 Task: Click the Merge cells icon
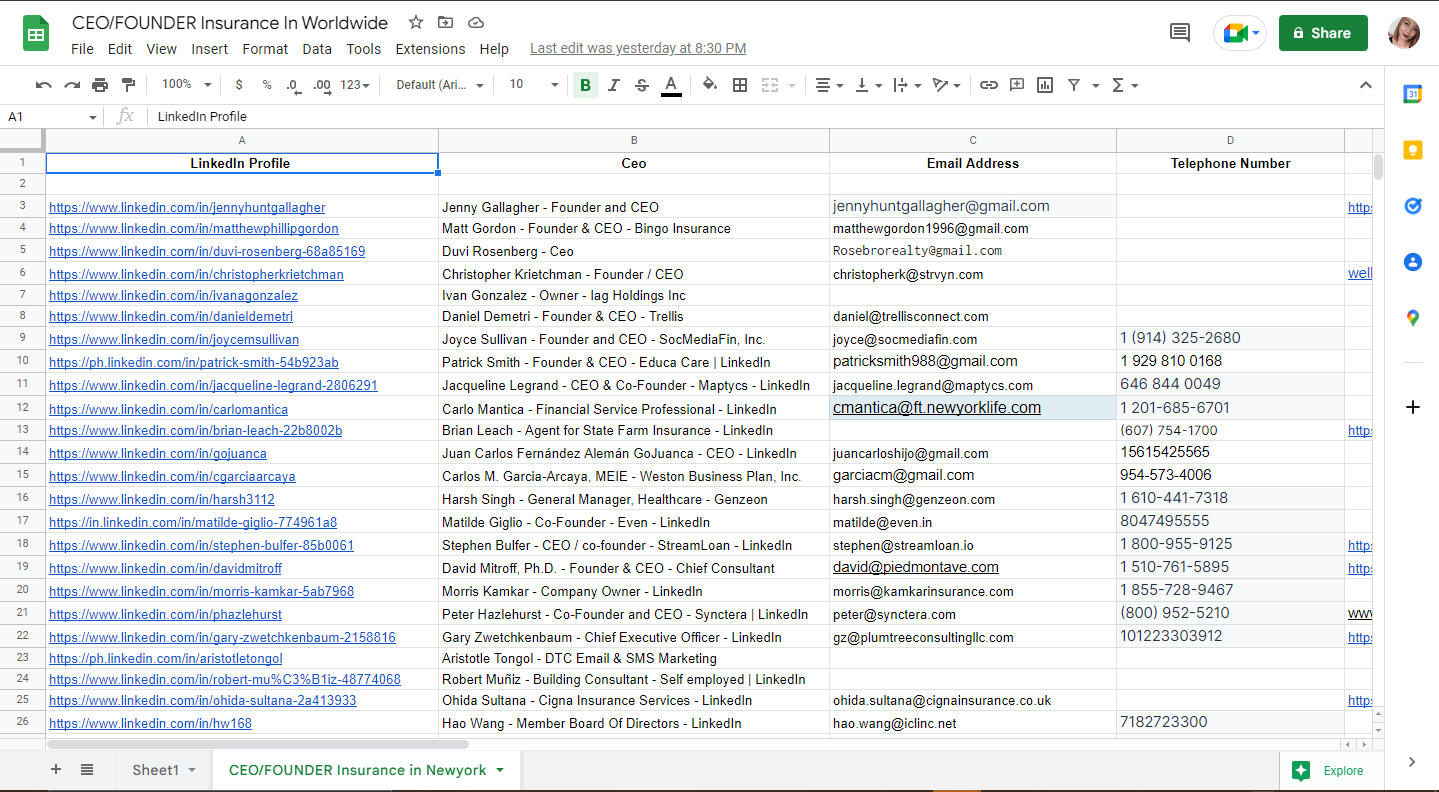[x=770, y=85]
